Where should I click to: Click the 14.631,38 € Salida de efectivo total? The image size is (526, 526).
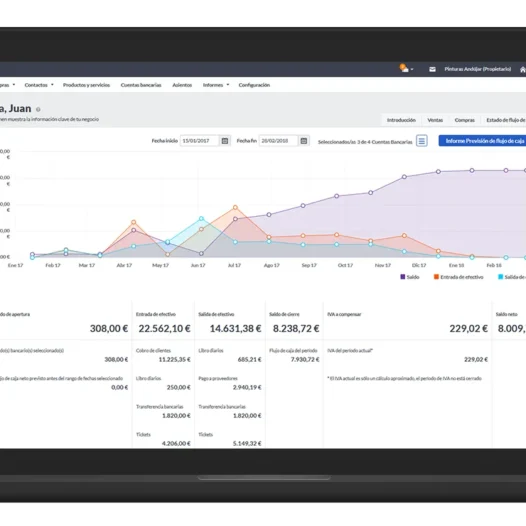pos(235,328)
